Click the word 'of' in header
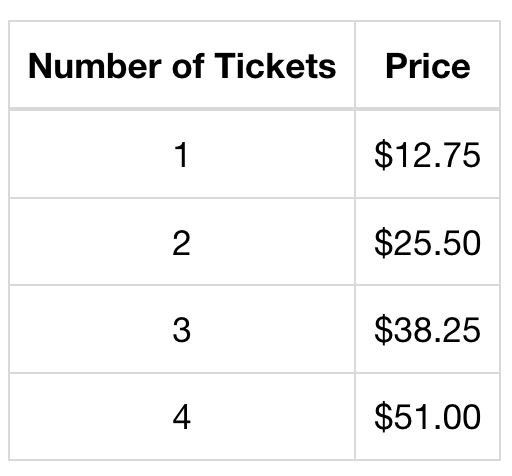Screen dimensions: 512x476 188,66
